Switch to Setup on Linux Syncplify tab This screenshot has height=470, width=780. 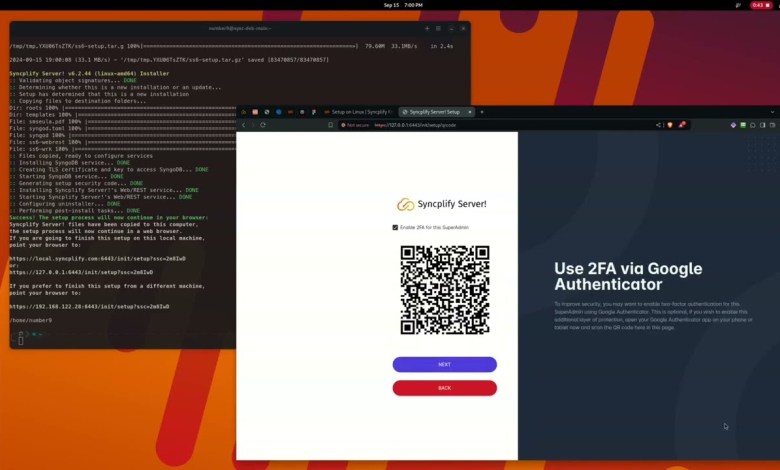coord(360,112)
